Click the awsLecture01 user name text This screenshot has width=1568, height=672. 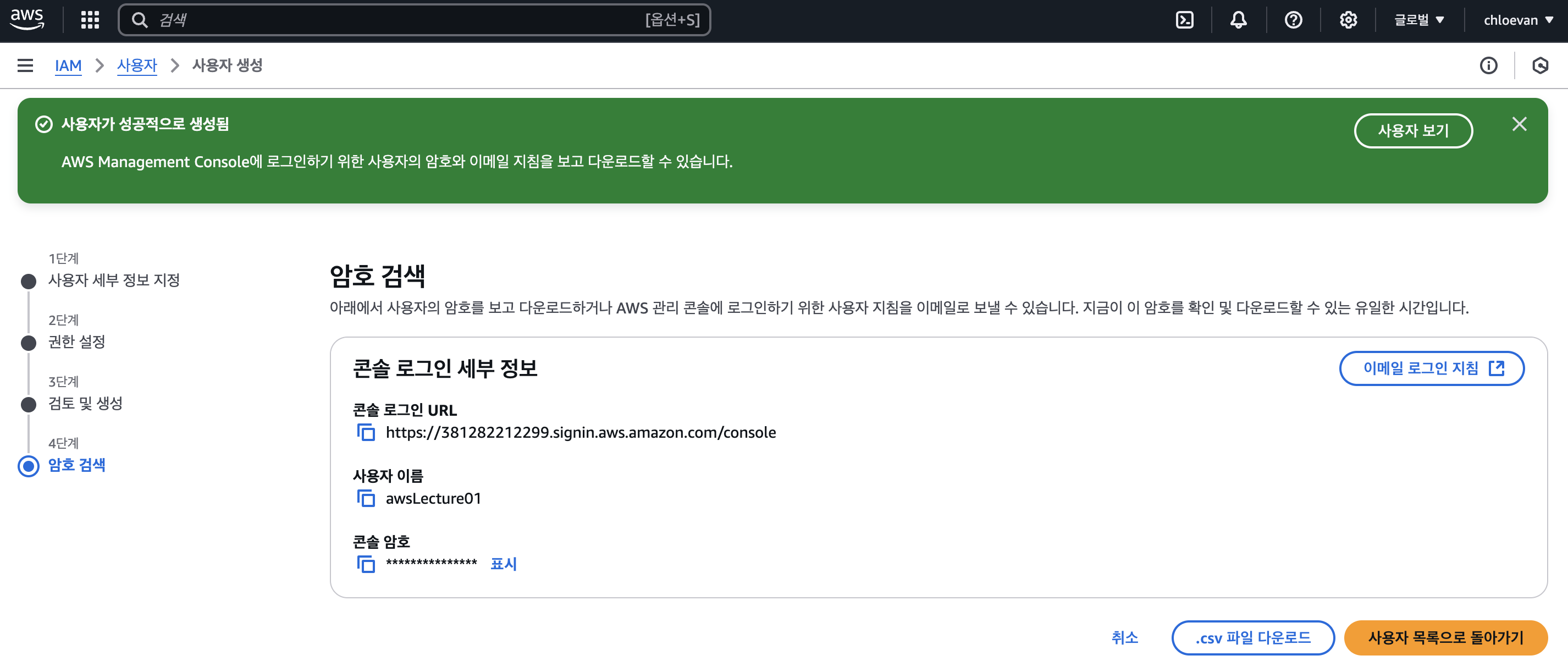pyautogui.click(x=433, y=498)
